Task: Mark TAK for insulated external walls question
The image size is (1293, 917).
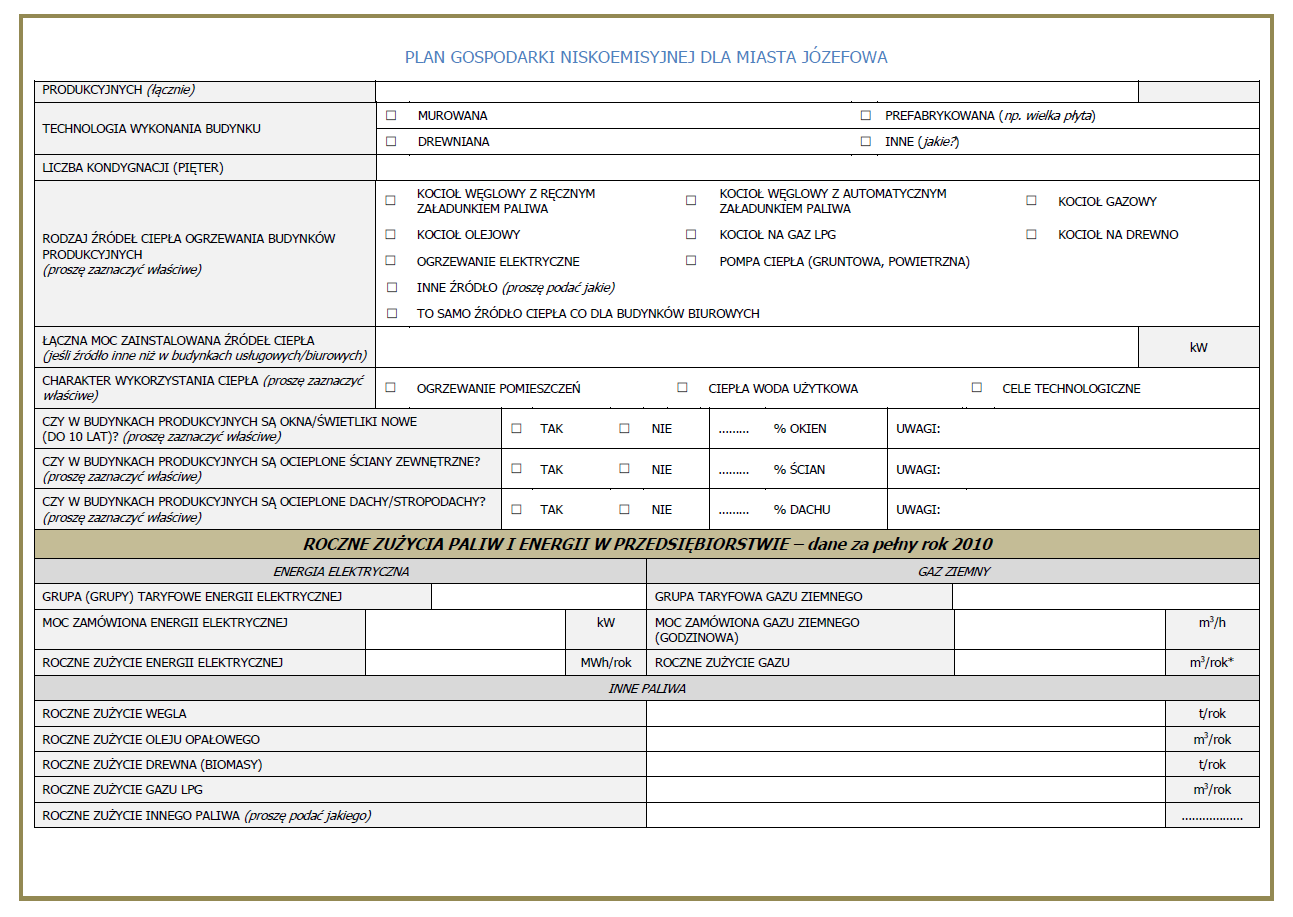Action: pos(517,468)
